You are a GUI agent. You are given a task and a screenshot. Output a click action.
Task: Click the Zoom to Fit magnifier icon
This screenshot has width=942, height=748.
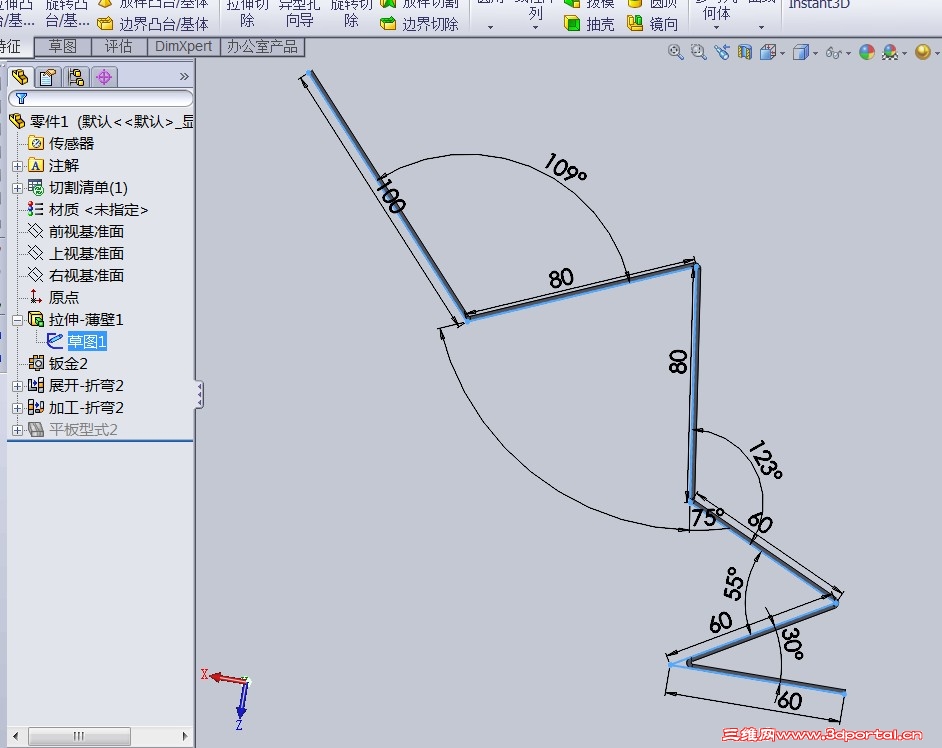(x=675, y=52)
